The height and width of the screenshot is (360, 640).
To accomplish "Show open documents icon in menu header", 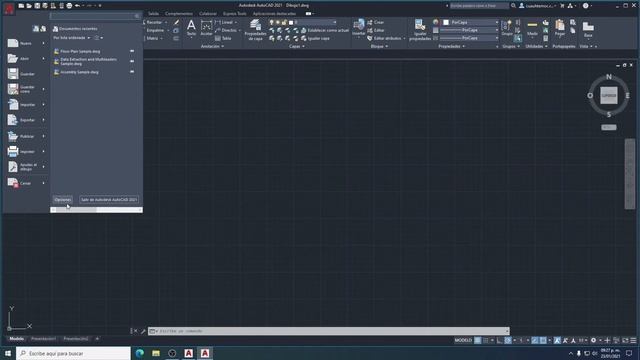I will (x=43, y=29).
